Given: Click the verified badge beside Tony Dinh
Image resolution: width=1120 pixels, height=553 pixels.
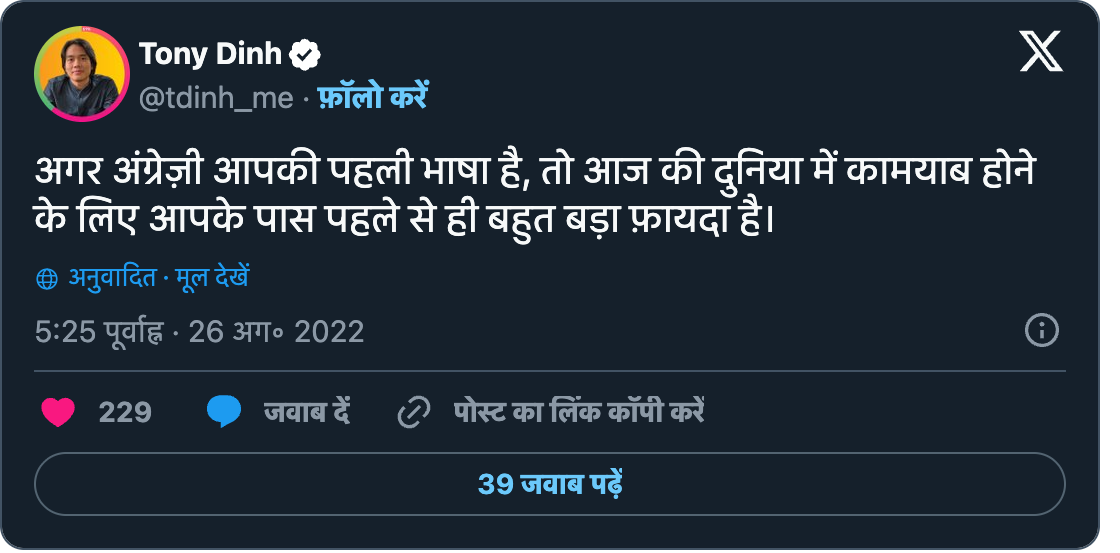Looking at the screenshot, I should [x=305, y=55].
